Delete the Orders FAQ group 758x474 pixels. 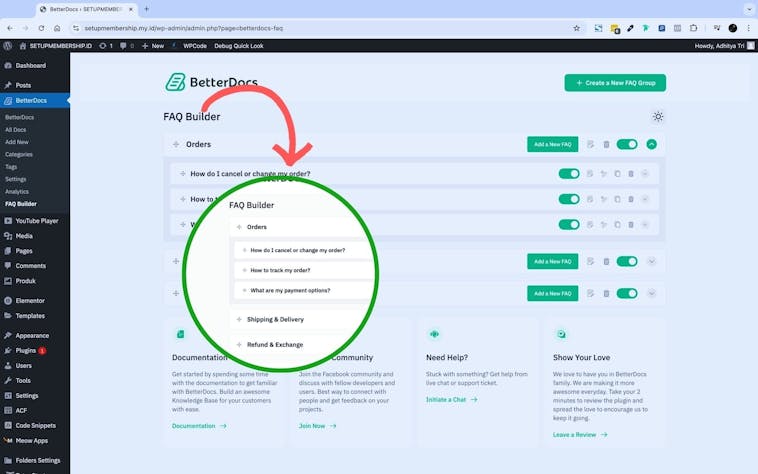click(606, 145)
